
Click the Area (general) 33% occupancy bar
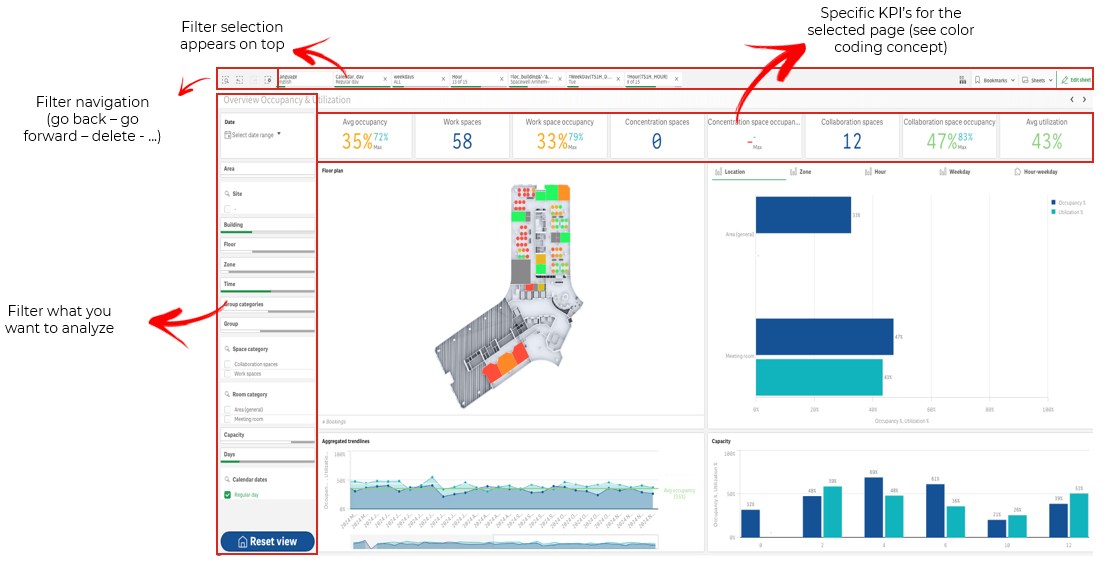click(803, 215)
